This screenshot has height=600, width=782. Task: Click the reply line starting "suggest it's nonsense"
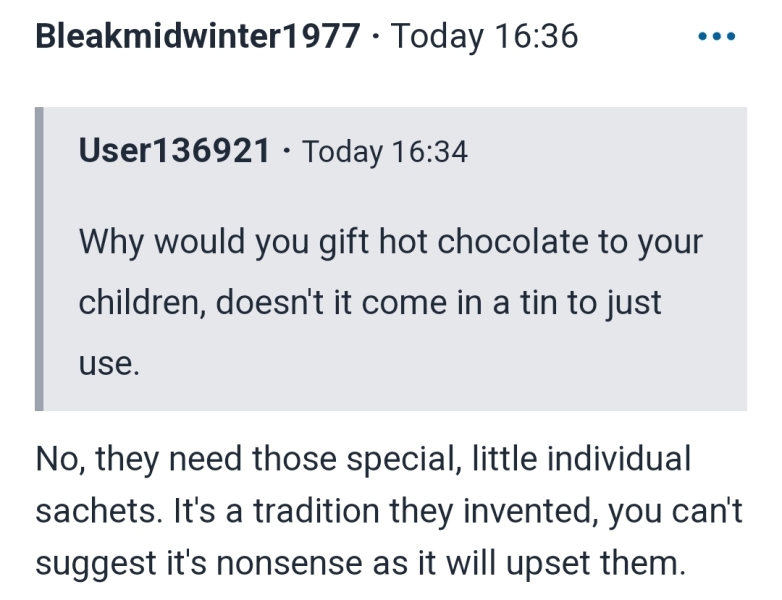click(x=360, y=563)
